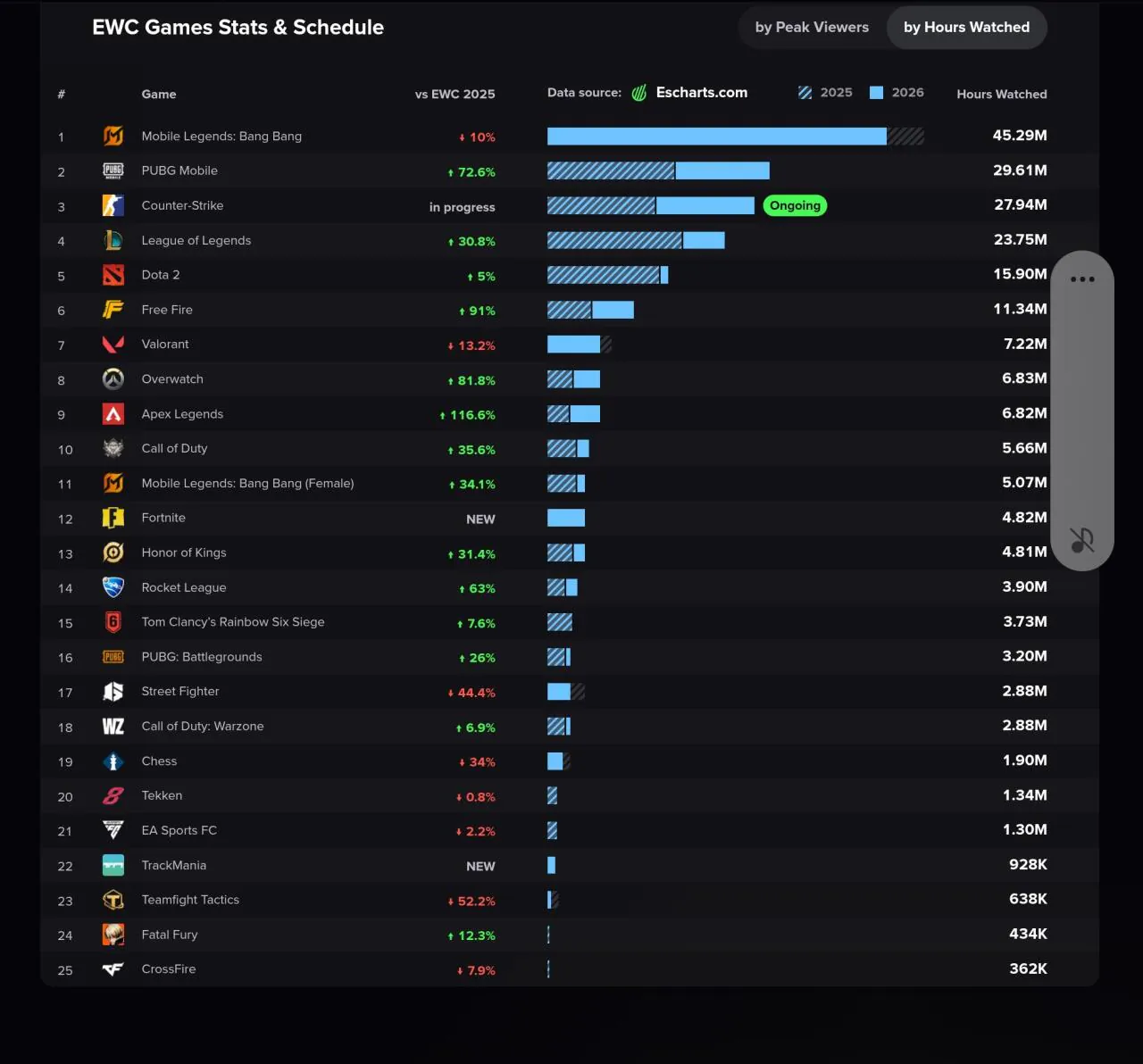Click the PUBG: Battlegrounds game icon
The image size is (1143, 1064).
coord(113,657)
